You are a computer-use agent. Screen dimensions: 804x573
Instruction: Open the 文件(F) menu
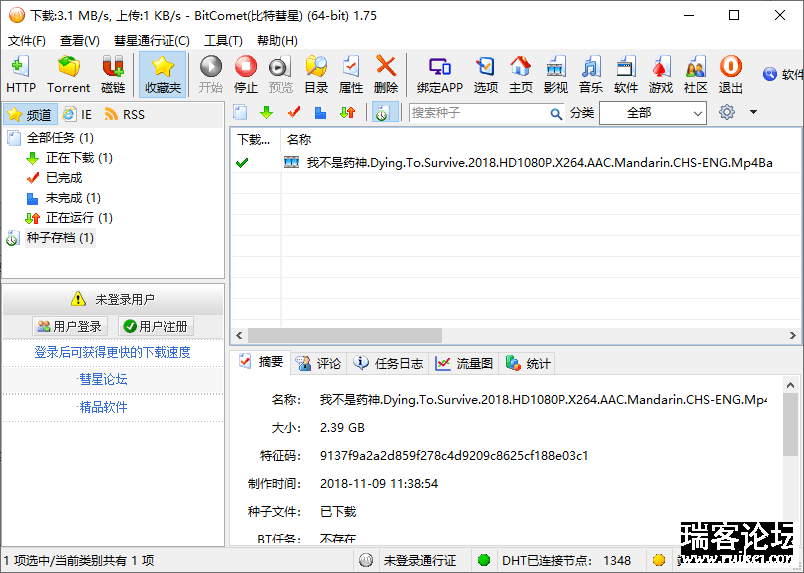(x=27, y=41)
